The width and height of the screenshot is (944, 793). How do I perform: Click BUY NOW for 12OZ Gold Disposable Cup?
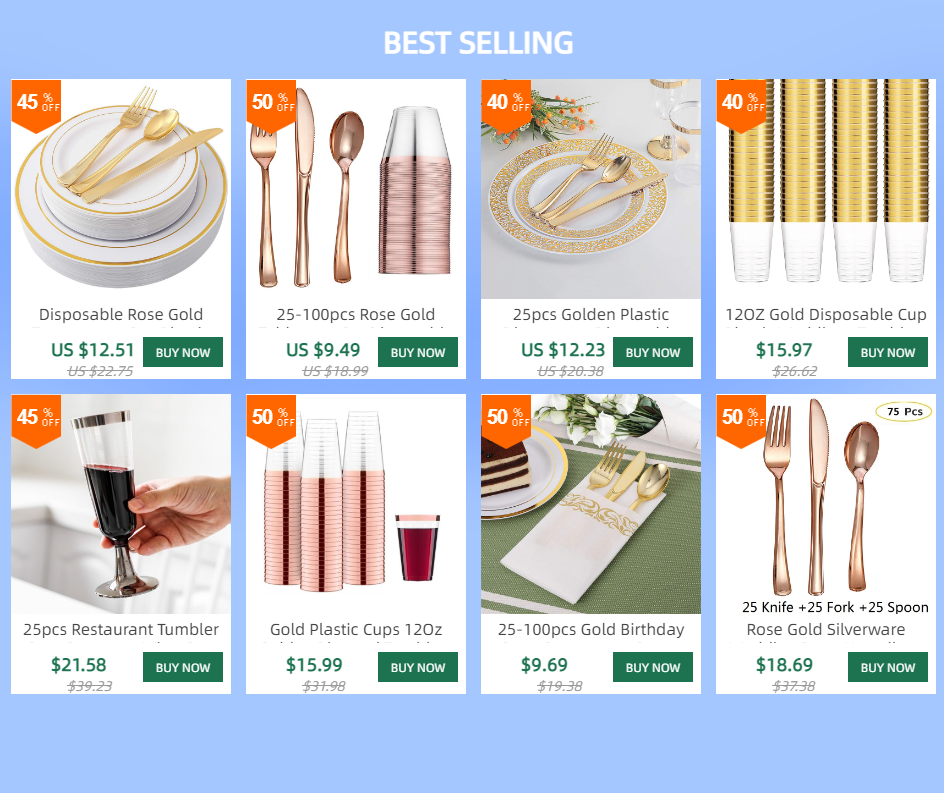click(x=887, y=352)
